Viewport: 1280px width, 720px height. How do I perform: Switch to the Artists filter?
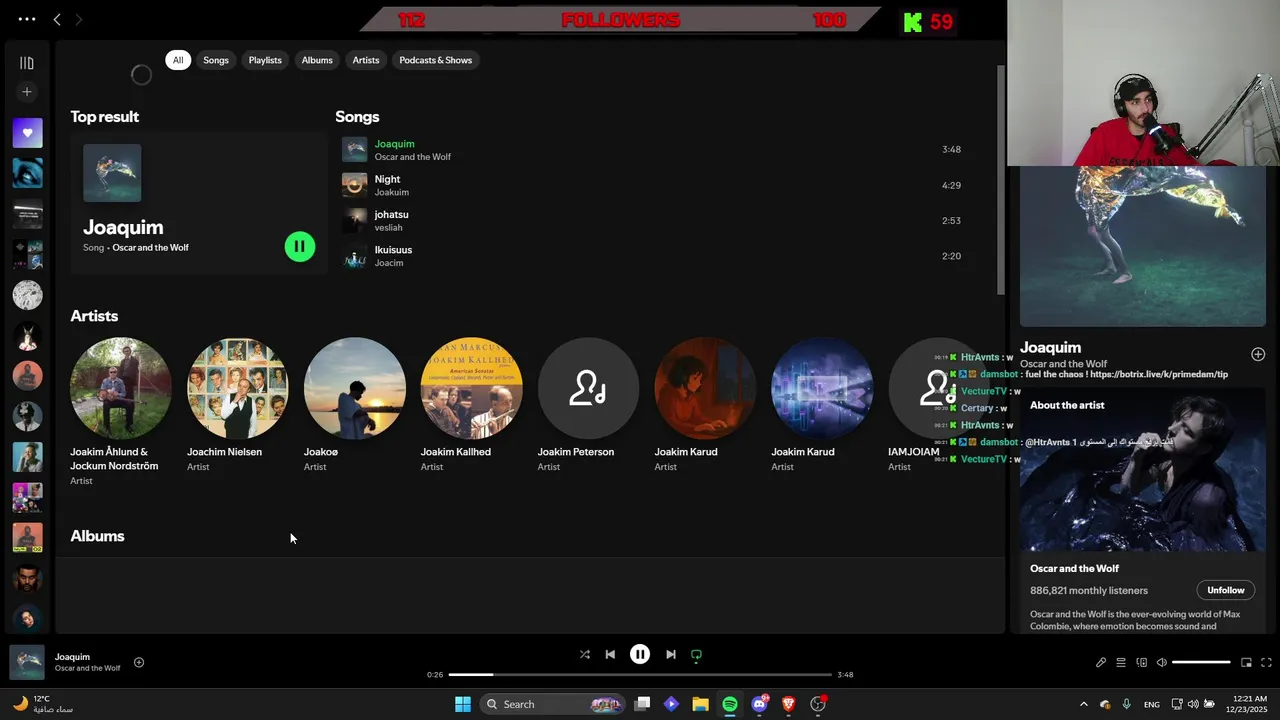[366, 60]
